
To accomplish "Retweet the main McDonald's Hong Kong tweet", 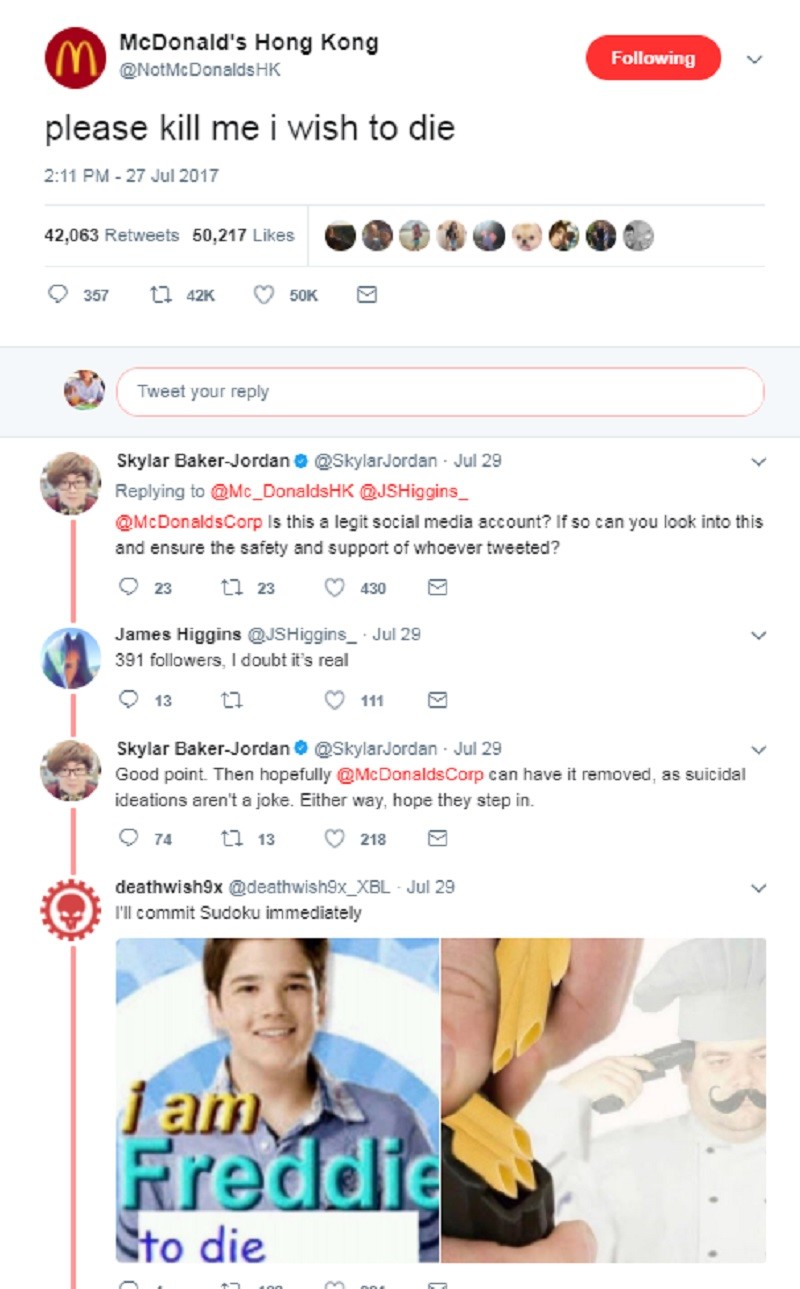I will (x=158, y=295).
